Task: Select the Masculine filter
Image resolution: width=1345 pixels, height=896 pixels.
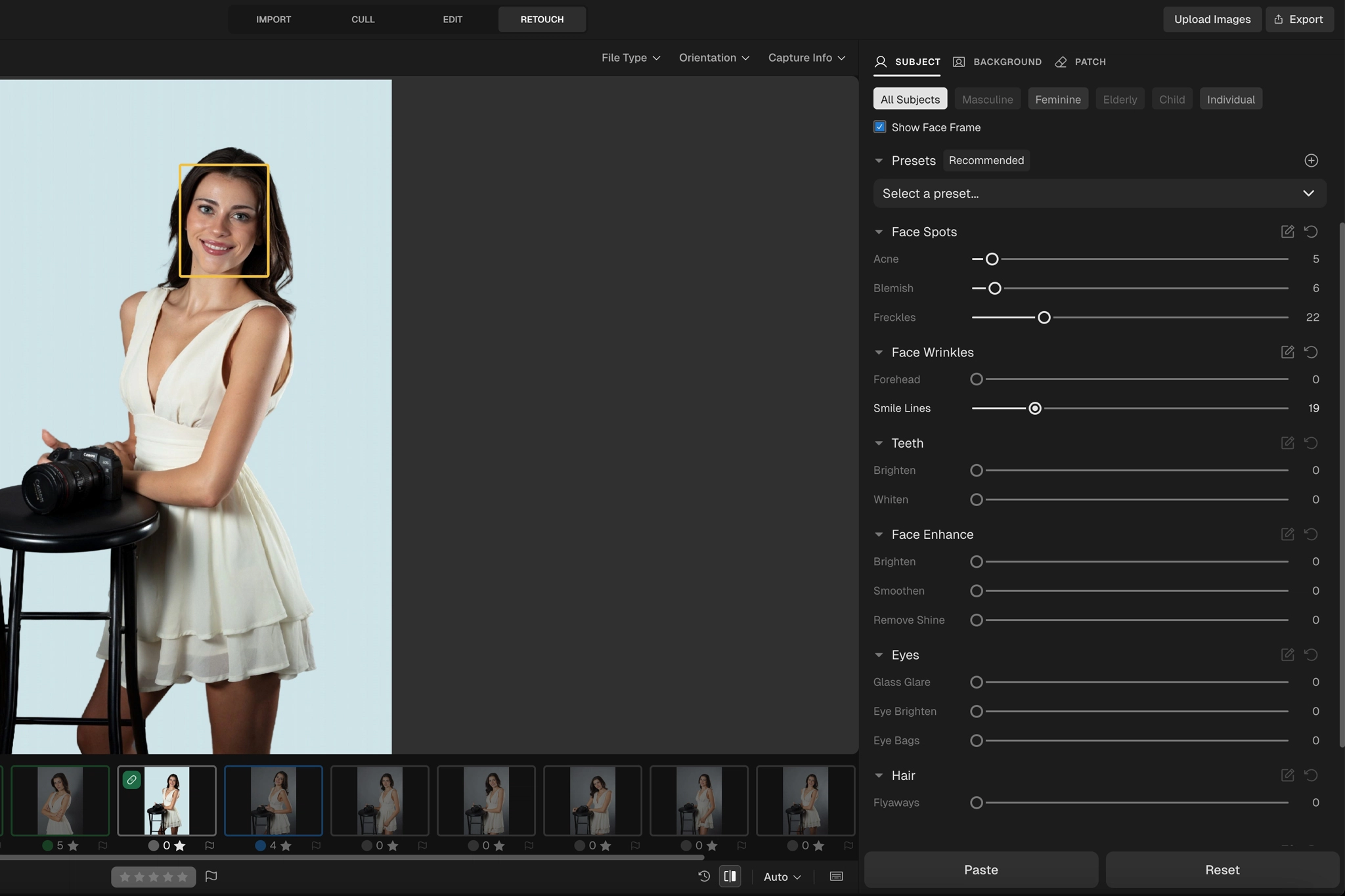Action: 987,99
